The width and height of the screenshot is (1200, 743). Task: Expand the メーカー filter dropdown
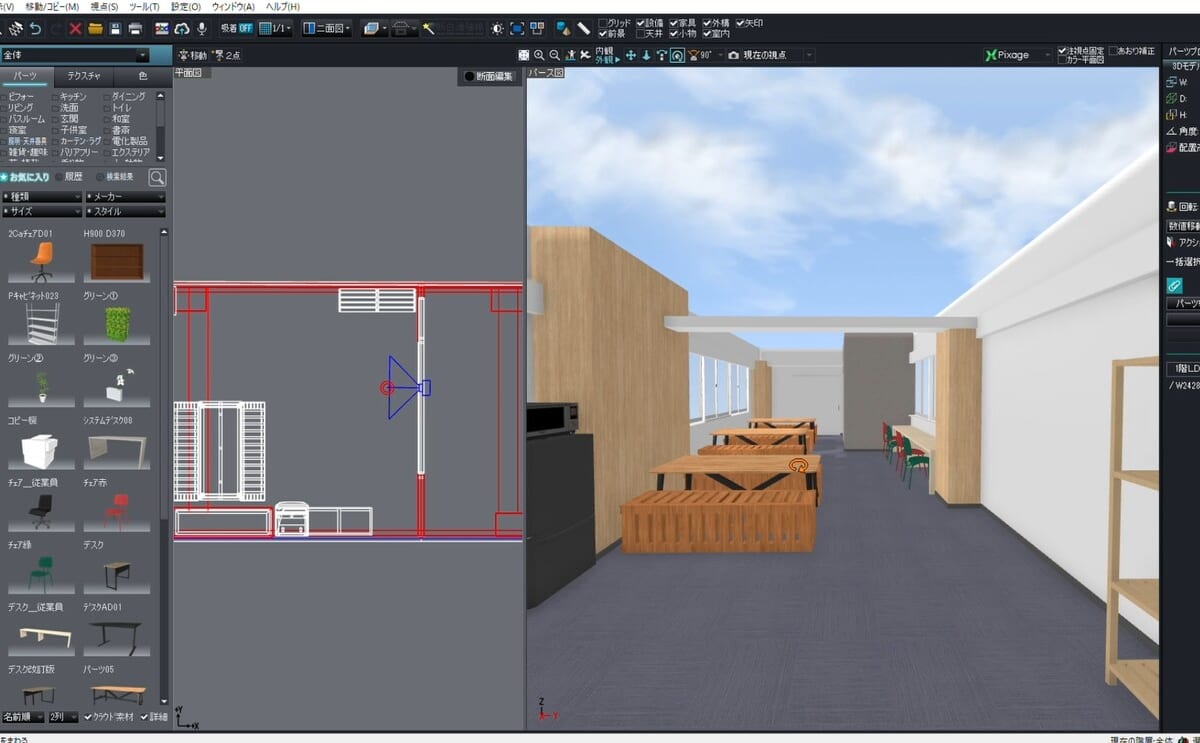point(125,197)
